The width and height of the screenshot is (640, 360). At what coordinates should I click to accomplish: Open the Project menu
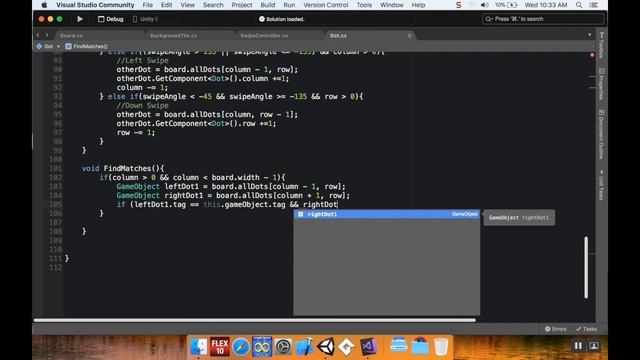point(242,5)
